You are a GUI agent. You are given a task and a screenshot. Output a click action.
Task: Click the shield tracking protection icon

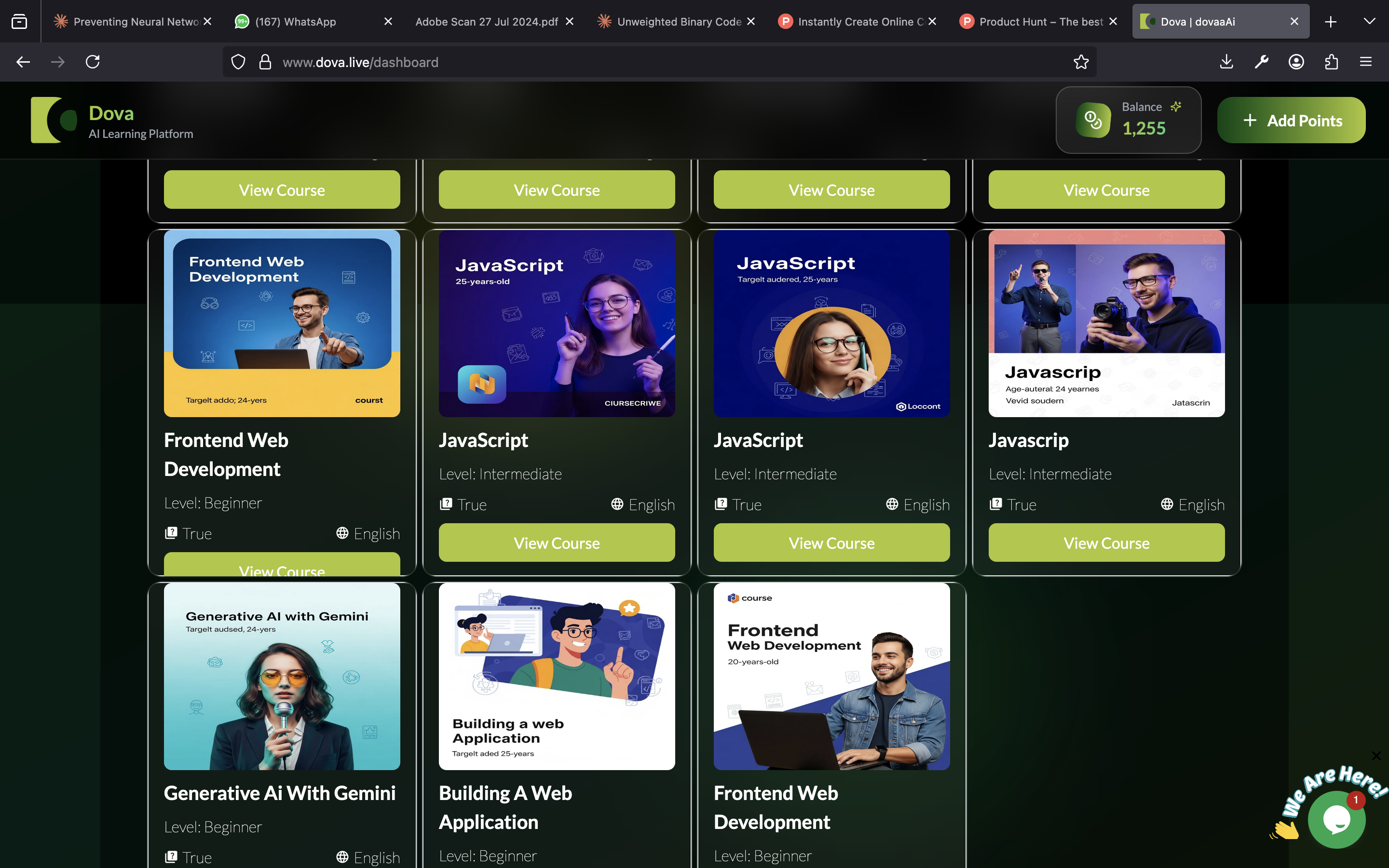[238, 62]
